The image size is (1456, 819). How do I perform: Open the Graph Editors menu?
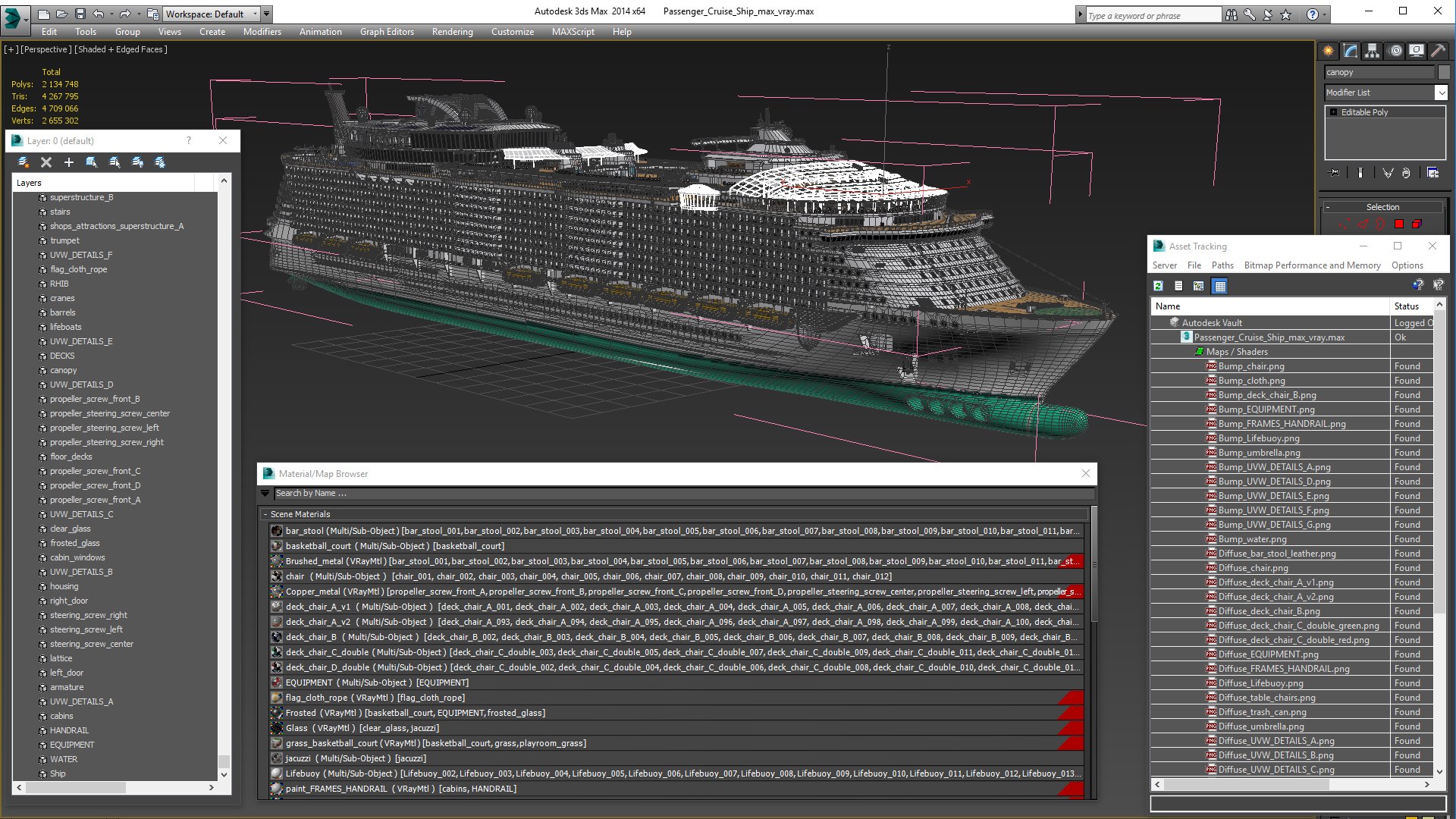(387, 32)
